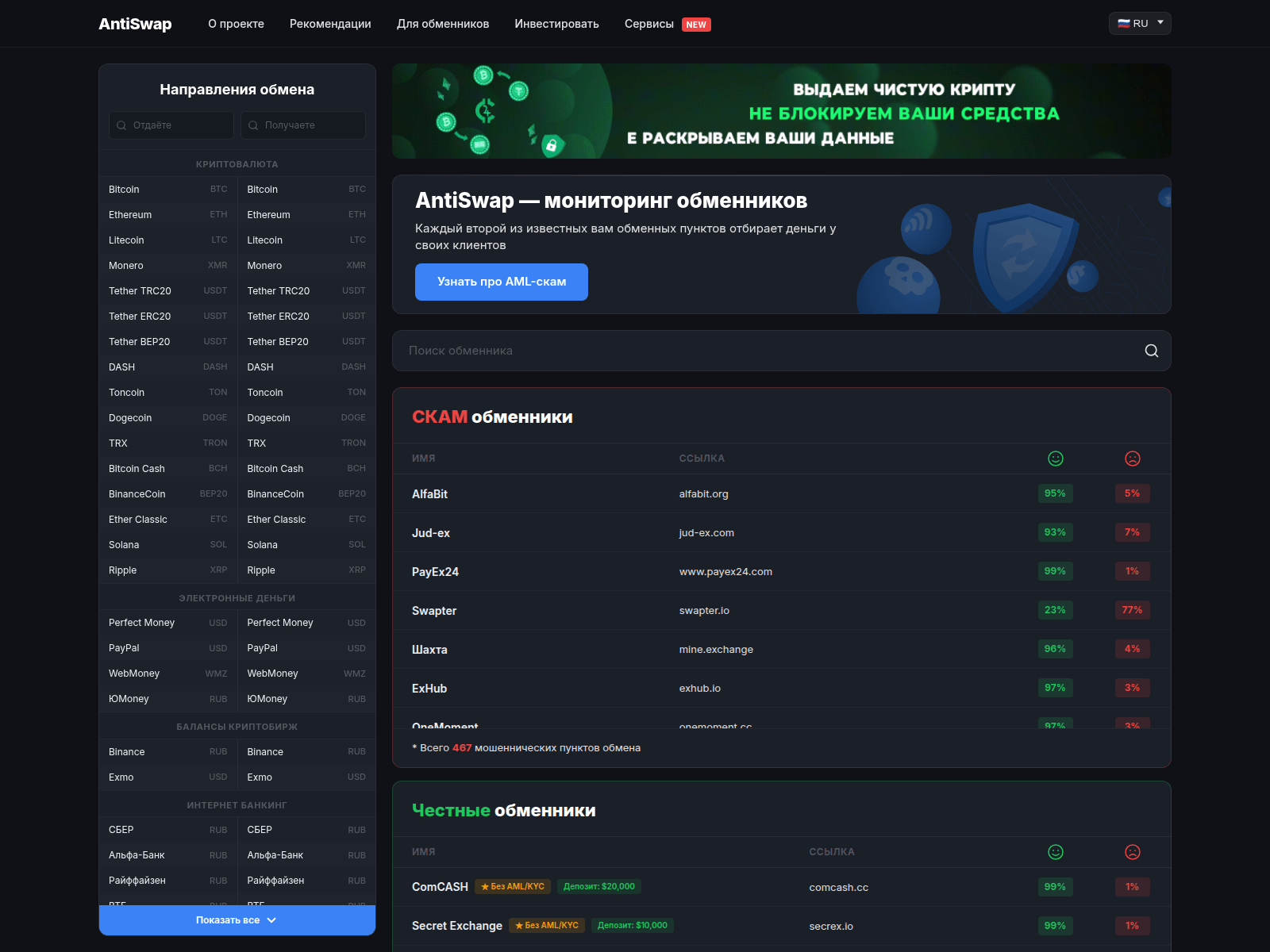Viewport: 1270px width, 952px height.
Task: Click ComCASH's Без AML/KYC badge
Action: 513,887
